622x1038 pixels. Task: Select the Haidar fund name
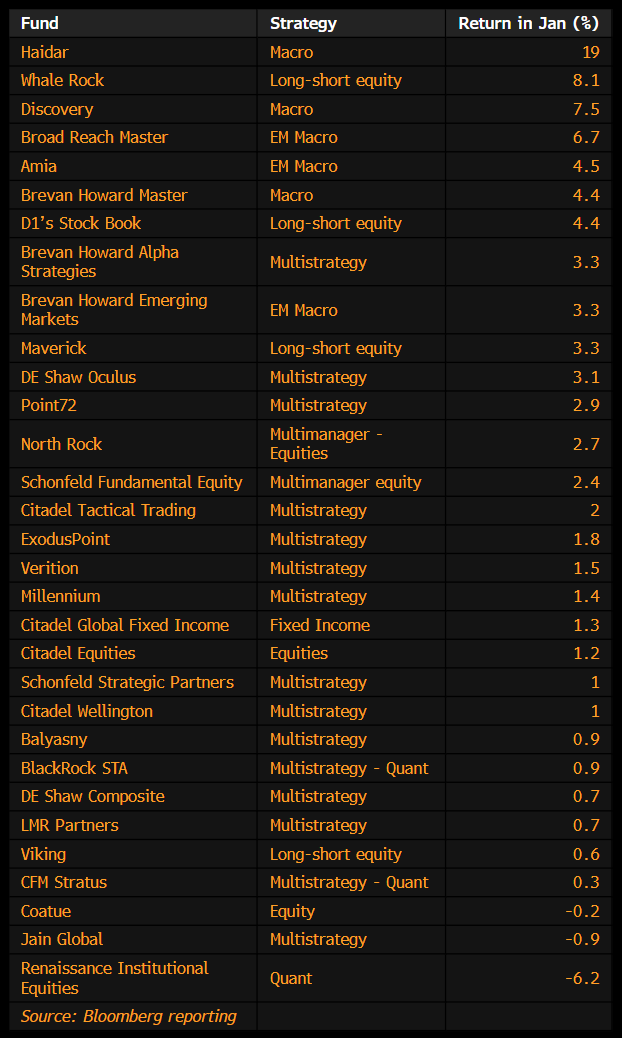pos(42,52)
